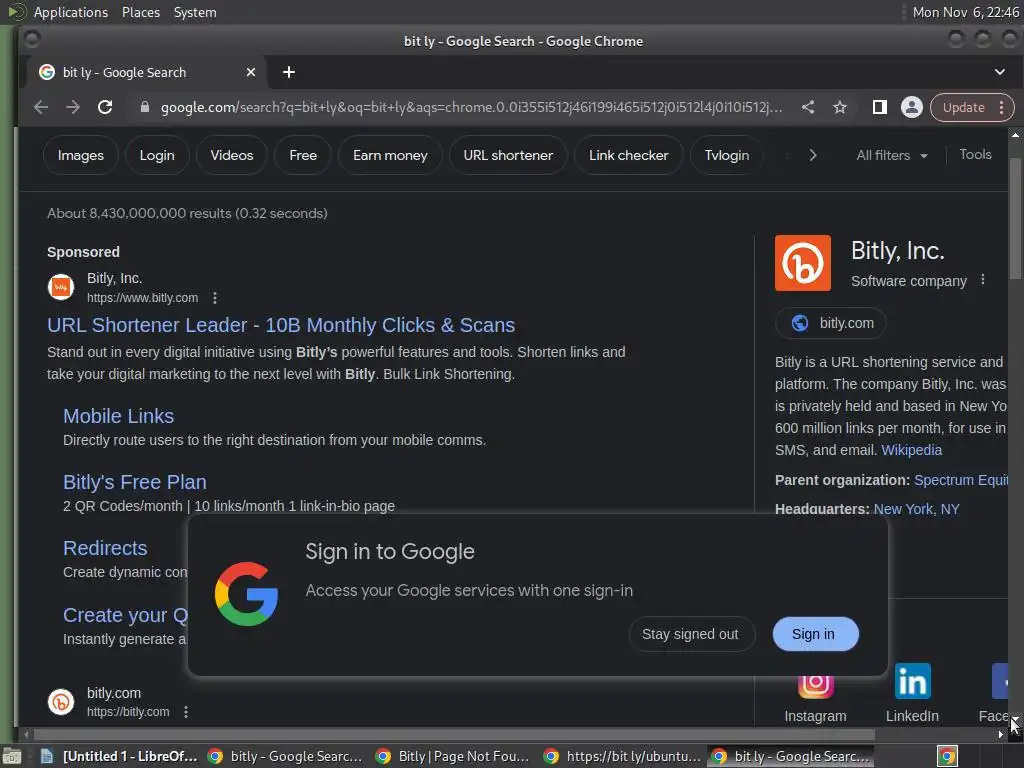The width and height of the screenshot is (1024, 768).
Task: Open the Mobile Links sitelink
Action: click(x=118, y=416)
